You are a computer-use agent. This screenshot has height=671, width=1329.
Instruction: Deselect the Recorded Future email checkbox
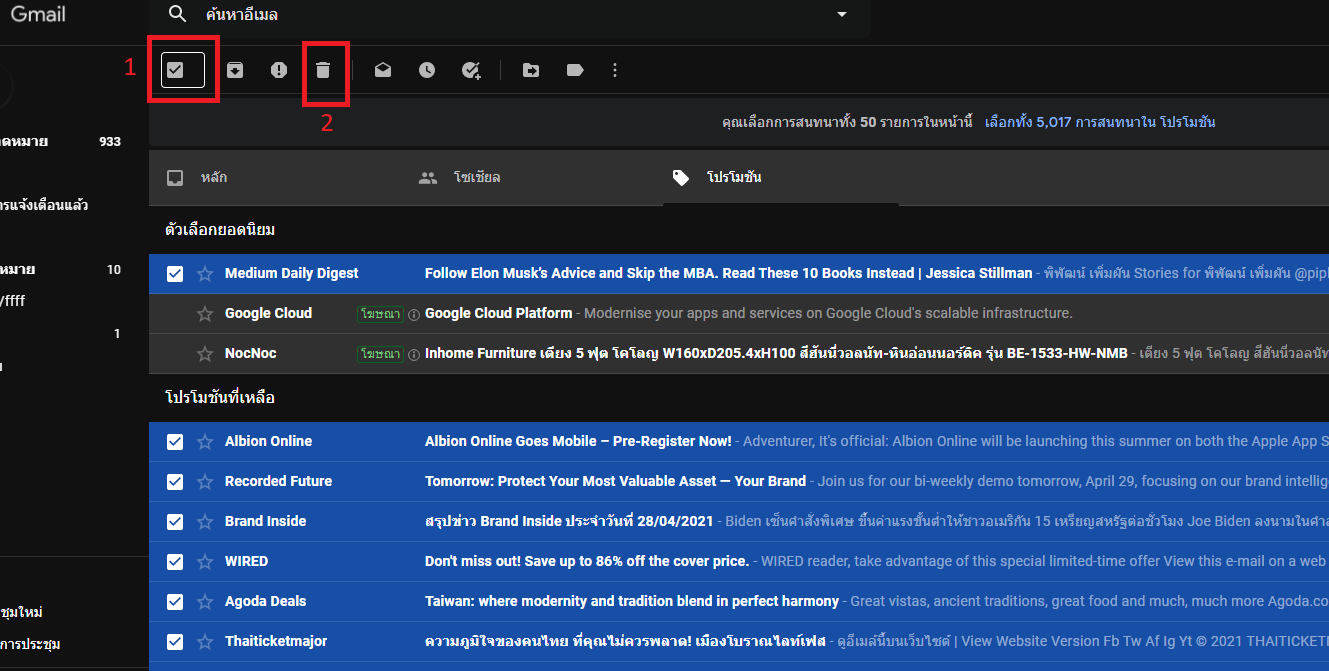click(175, 481)
